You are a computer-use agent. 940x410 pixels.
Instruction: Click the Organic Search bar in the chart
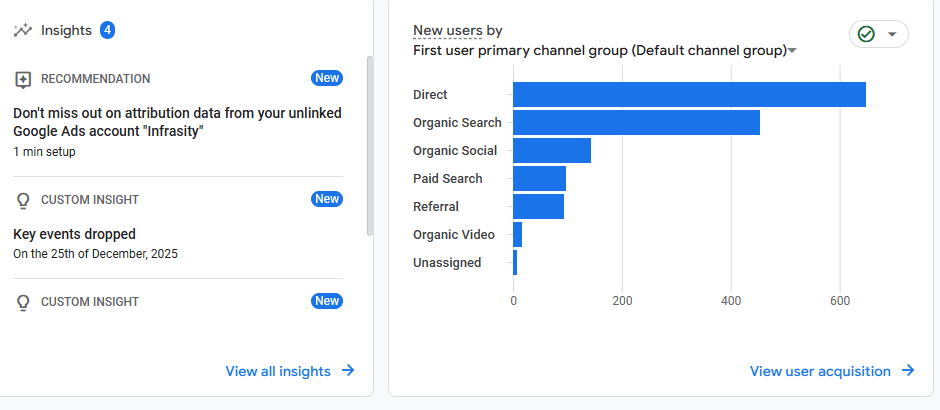(x=637, y=122)
